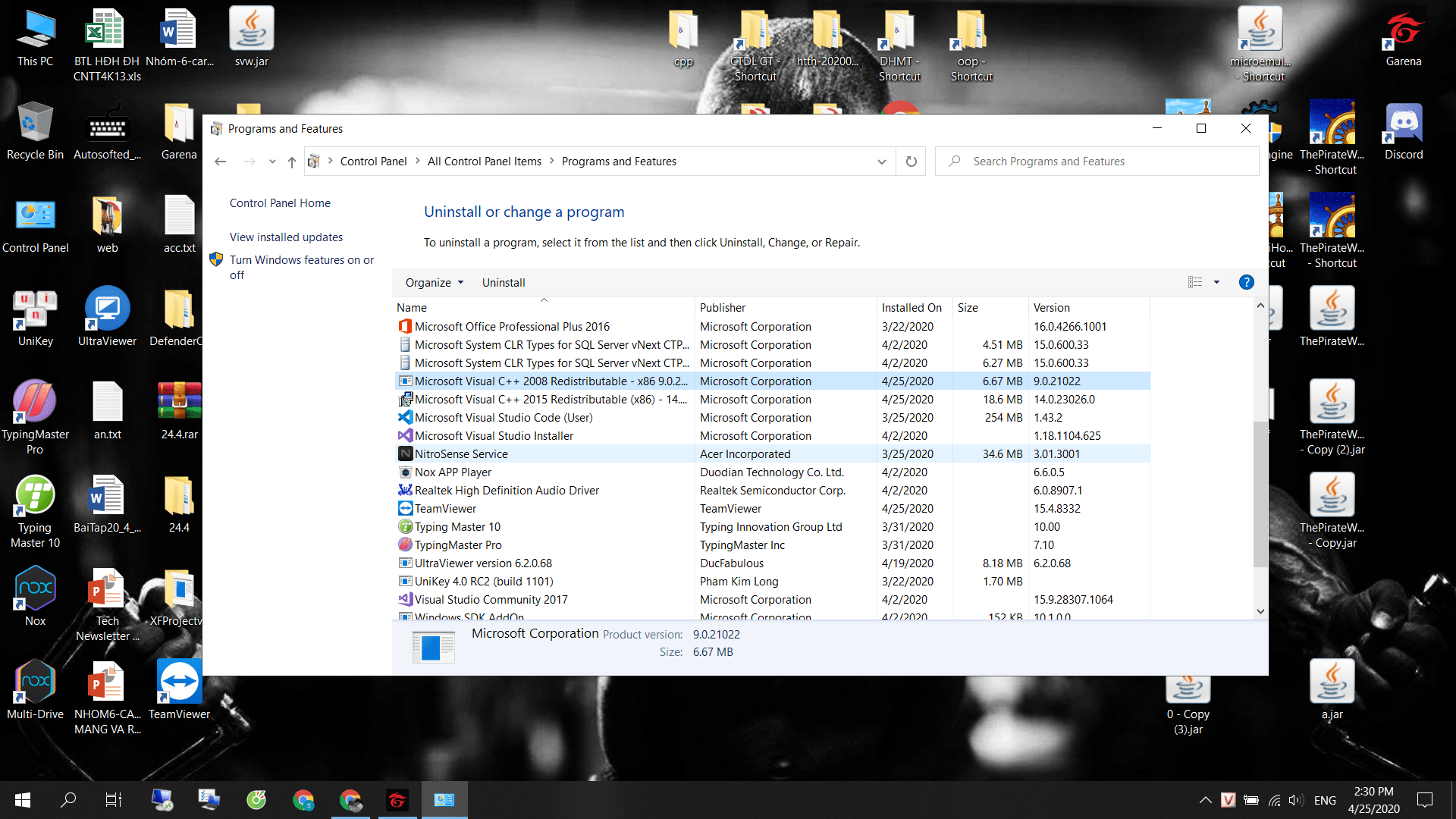Expand the breadcrumb chevron after Control Panel
The height and width of the screenshot is (819, 1456).
point(417,161)
